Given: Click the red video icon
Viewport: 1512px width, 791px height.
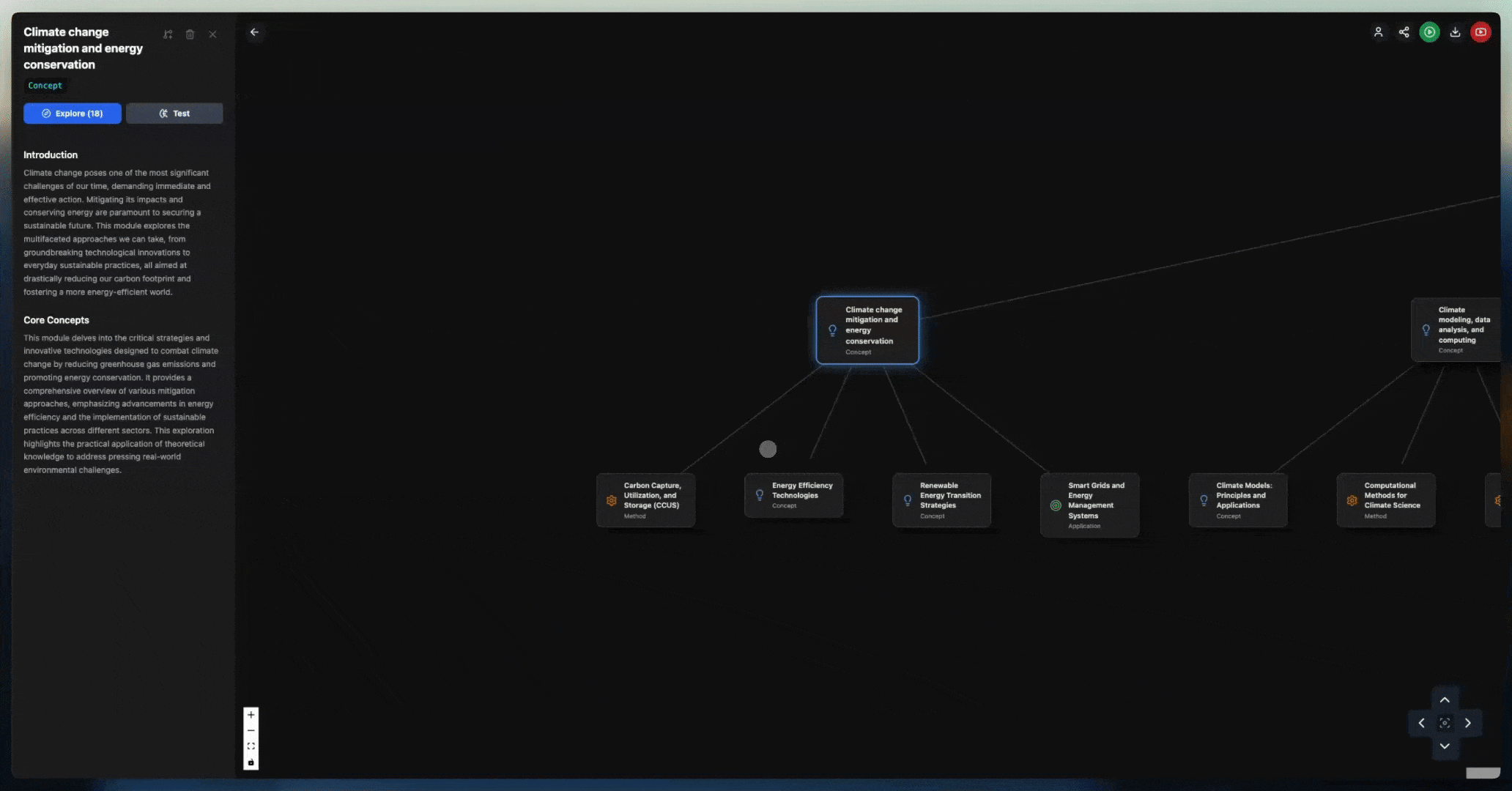Looking at the screenshot, I should [x=1480, y=32].
